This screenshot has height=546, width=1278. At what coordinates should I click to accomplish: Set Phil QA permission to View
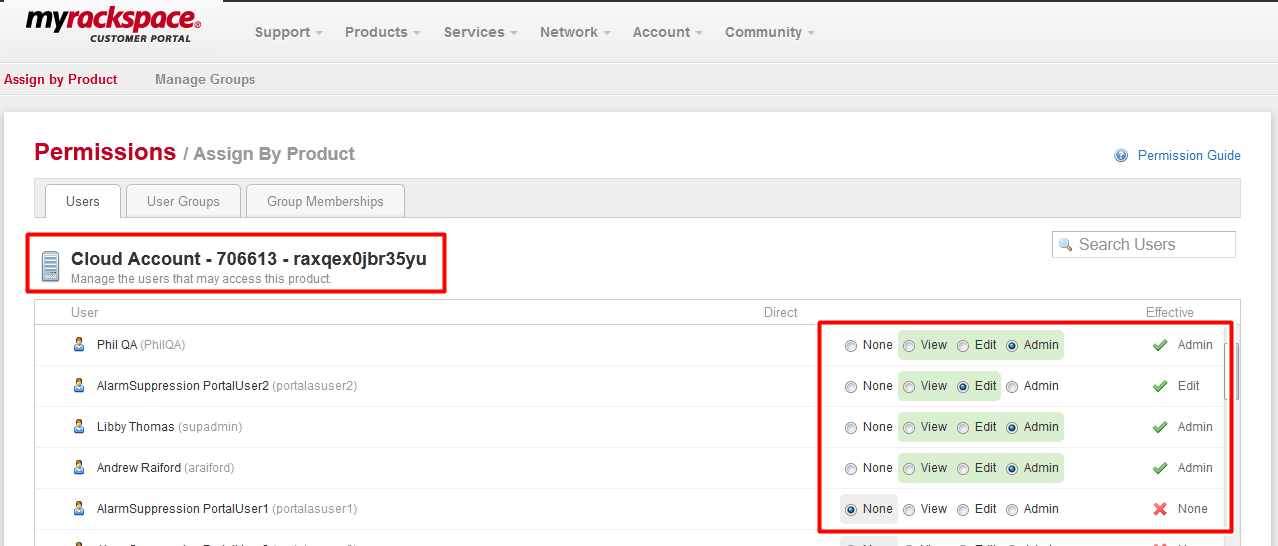(909, 346)
